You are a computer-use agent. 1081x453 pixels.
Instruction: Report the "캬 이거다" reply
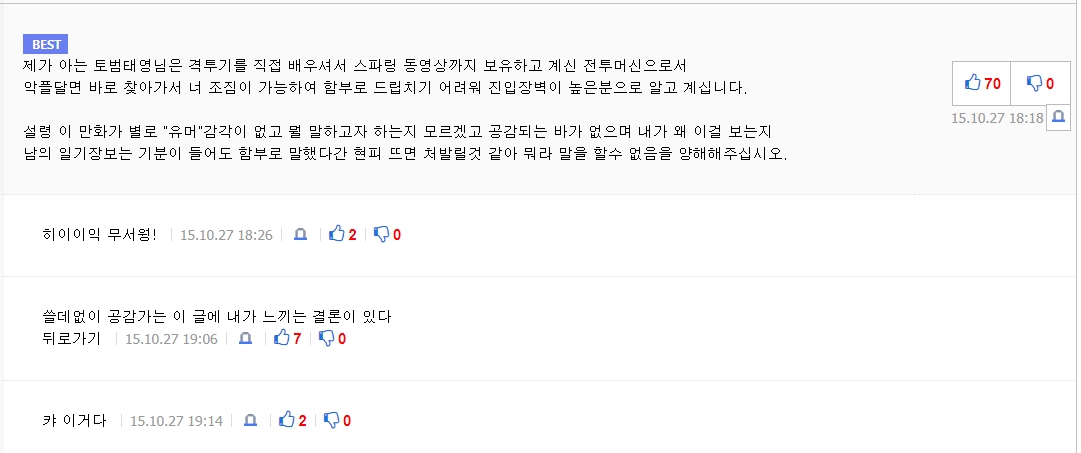(249, 420)
